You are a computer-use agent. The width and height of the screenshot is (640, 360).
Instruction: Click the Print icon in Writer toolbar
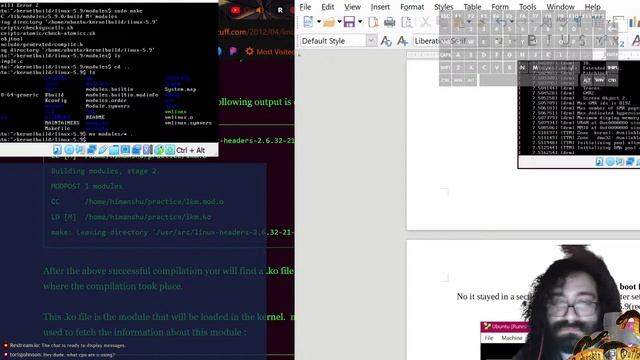(390, 22)
